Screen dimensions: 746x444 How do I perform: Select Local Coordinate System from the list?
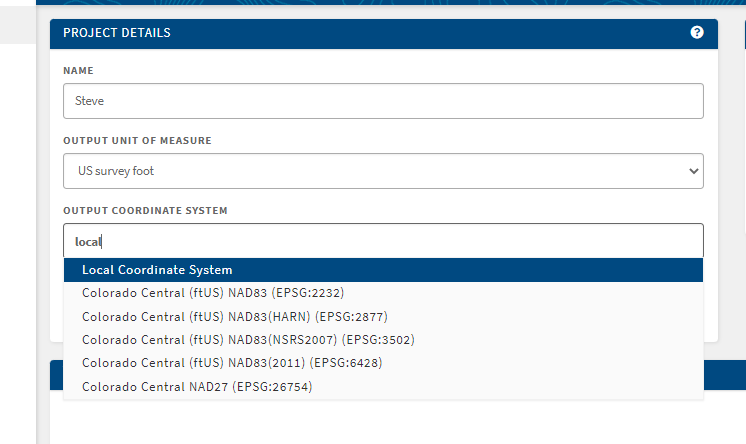(157, 270)
